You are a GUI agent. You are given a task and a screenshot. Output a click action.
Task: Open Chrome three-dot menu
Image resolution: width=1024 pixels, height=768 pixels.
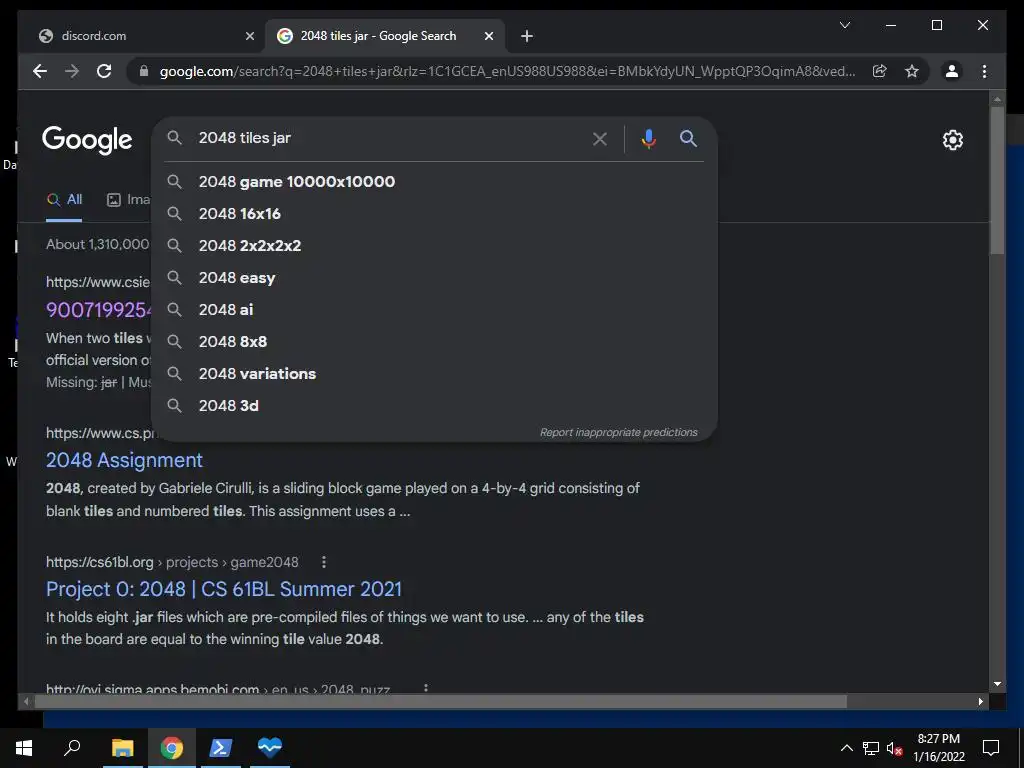pos(984,71)
